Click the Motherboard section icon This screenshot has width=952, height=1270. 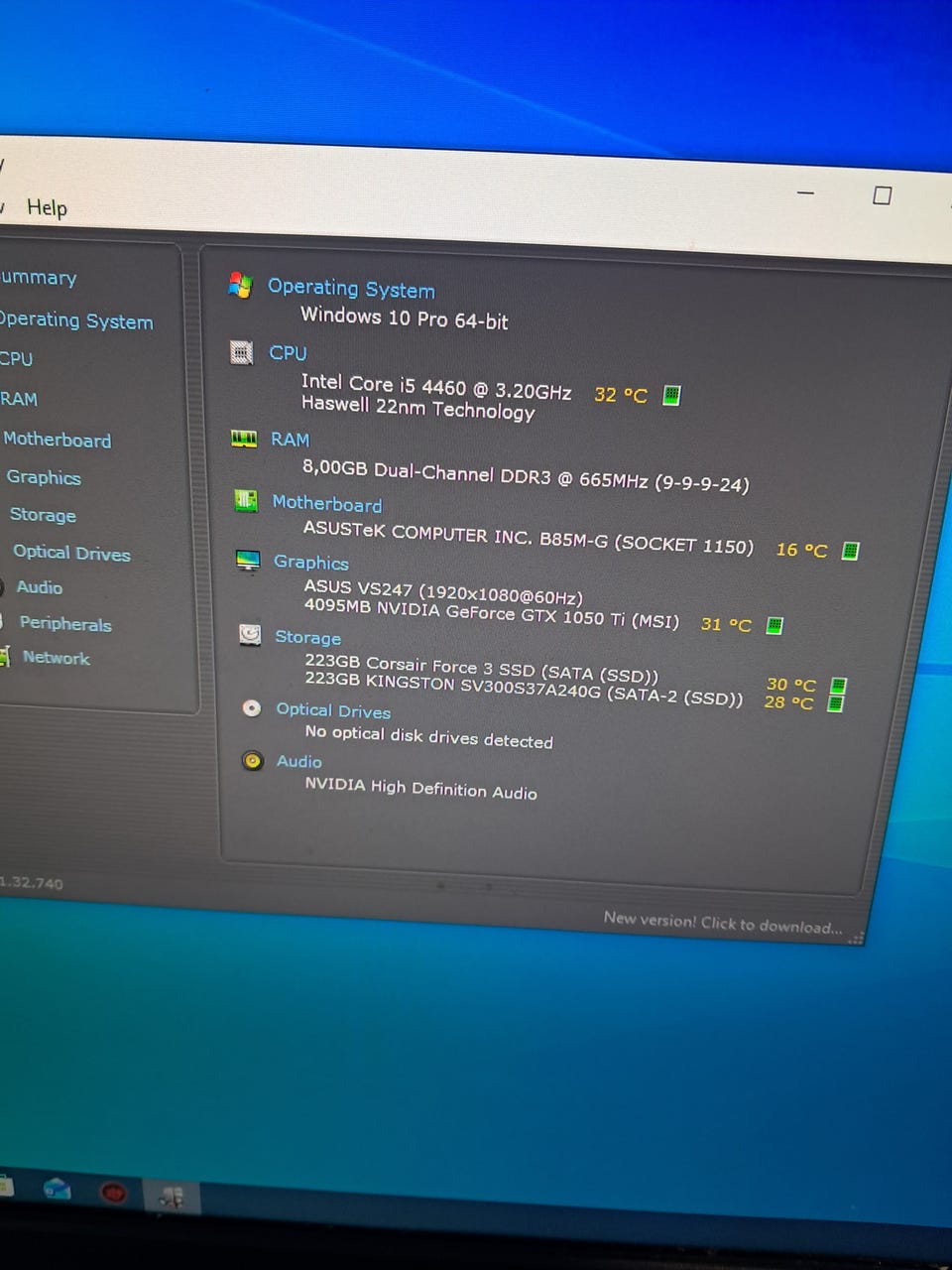click(245, 501)
